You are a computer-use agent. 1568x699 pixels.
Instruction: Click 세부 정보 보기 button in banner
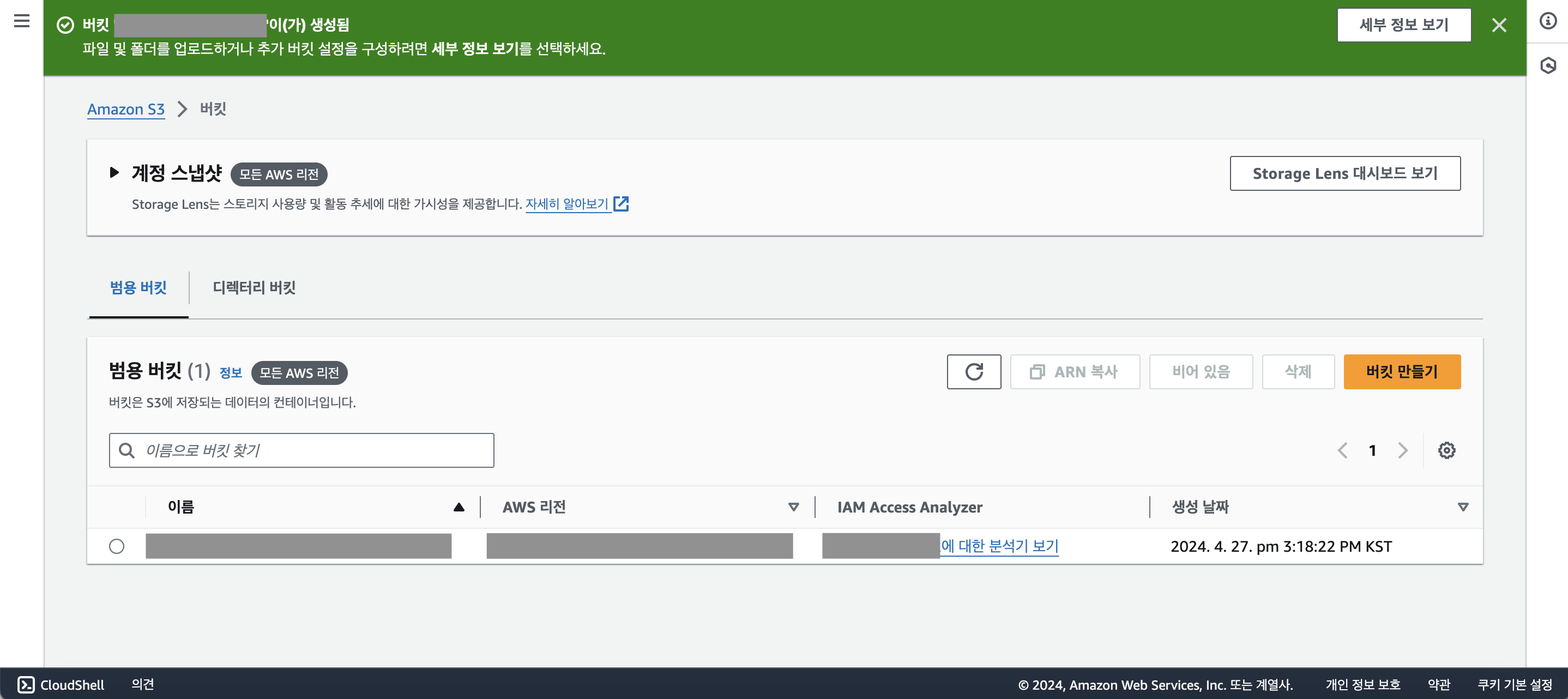1403,25
